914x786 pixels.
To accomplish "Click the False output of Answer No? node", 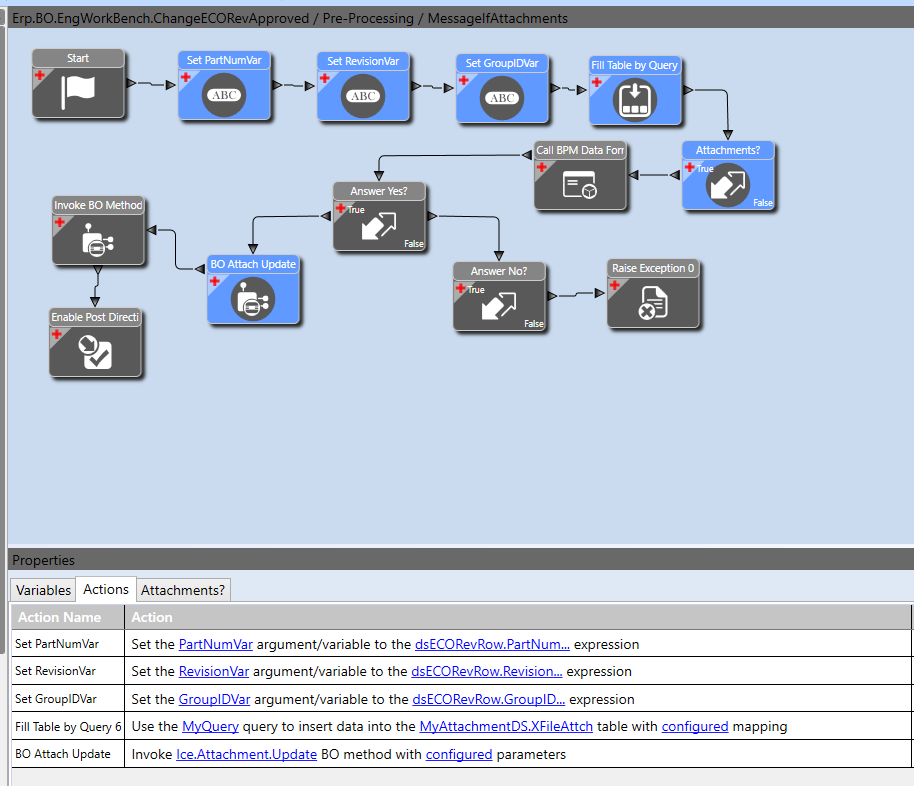I will [x=533, y=324].
